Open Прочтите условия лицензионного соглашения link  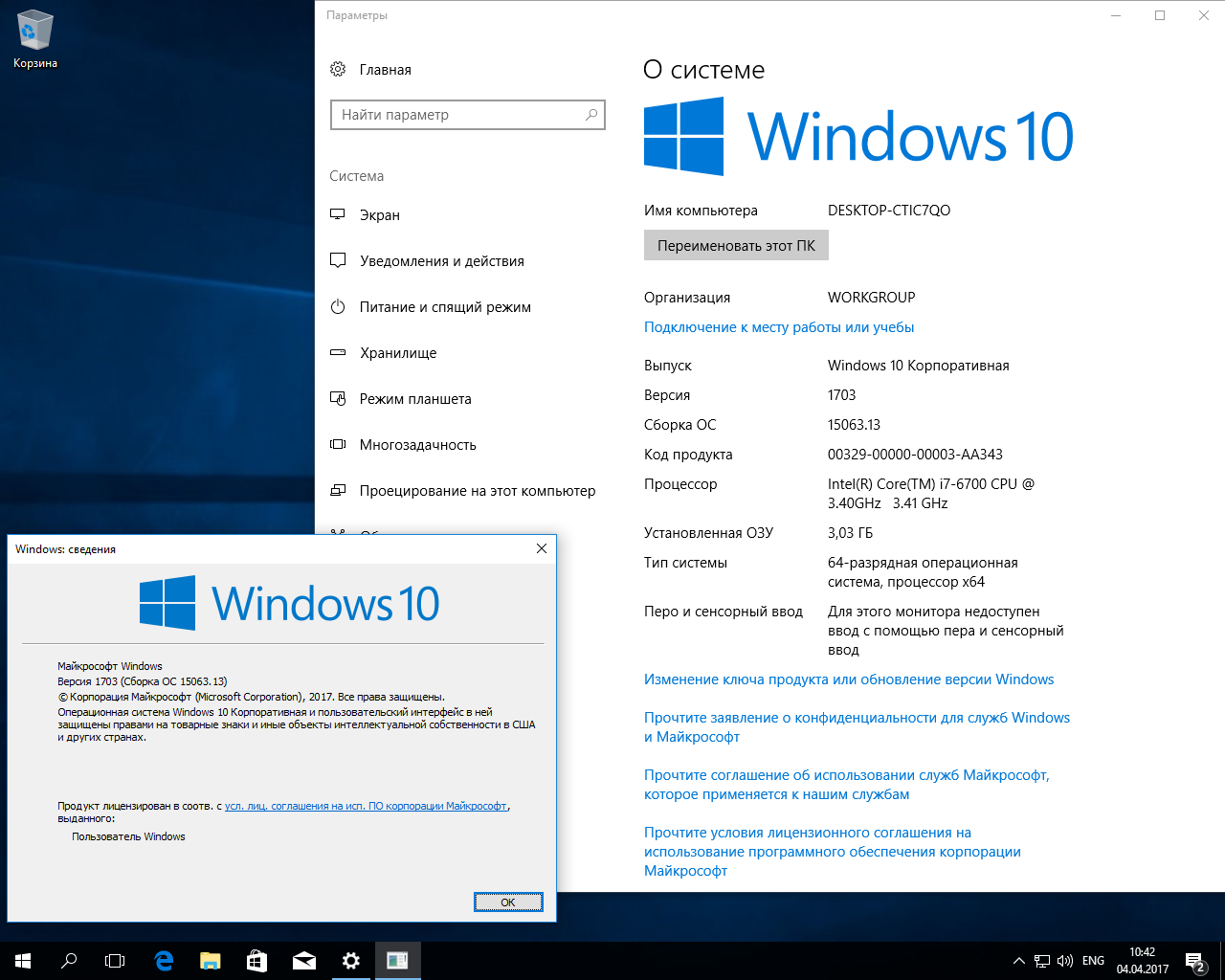(x=833, y=852)
